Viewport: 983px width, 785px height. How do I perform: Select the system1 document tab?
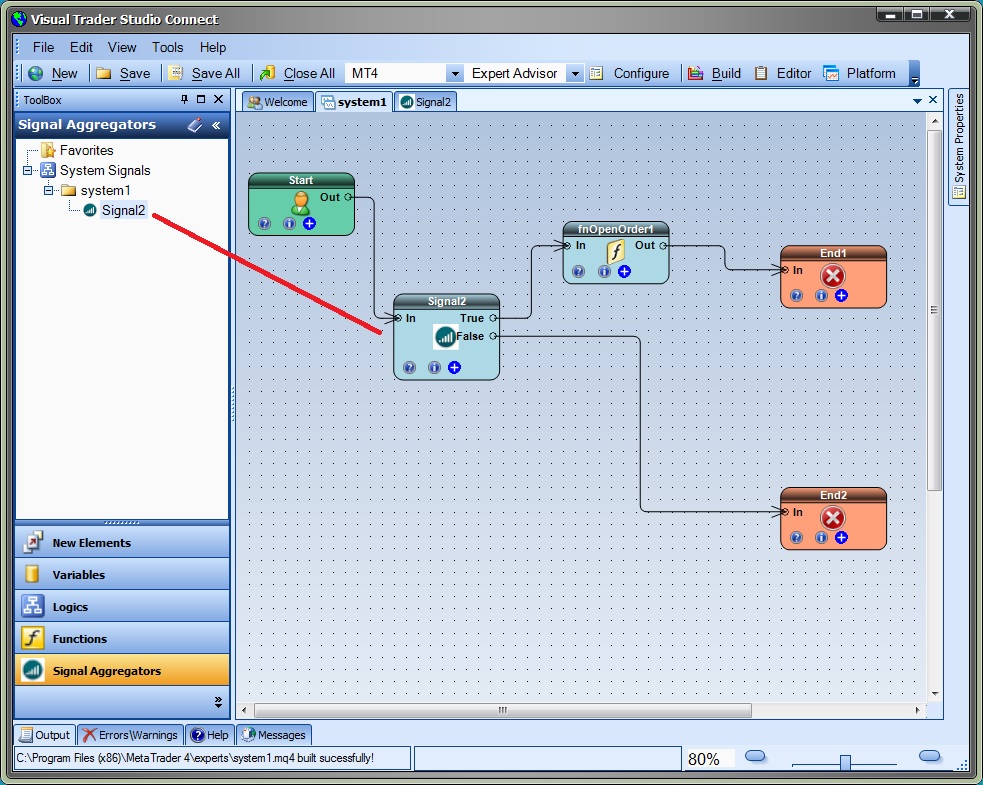[354, 102]
